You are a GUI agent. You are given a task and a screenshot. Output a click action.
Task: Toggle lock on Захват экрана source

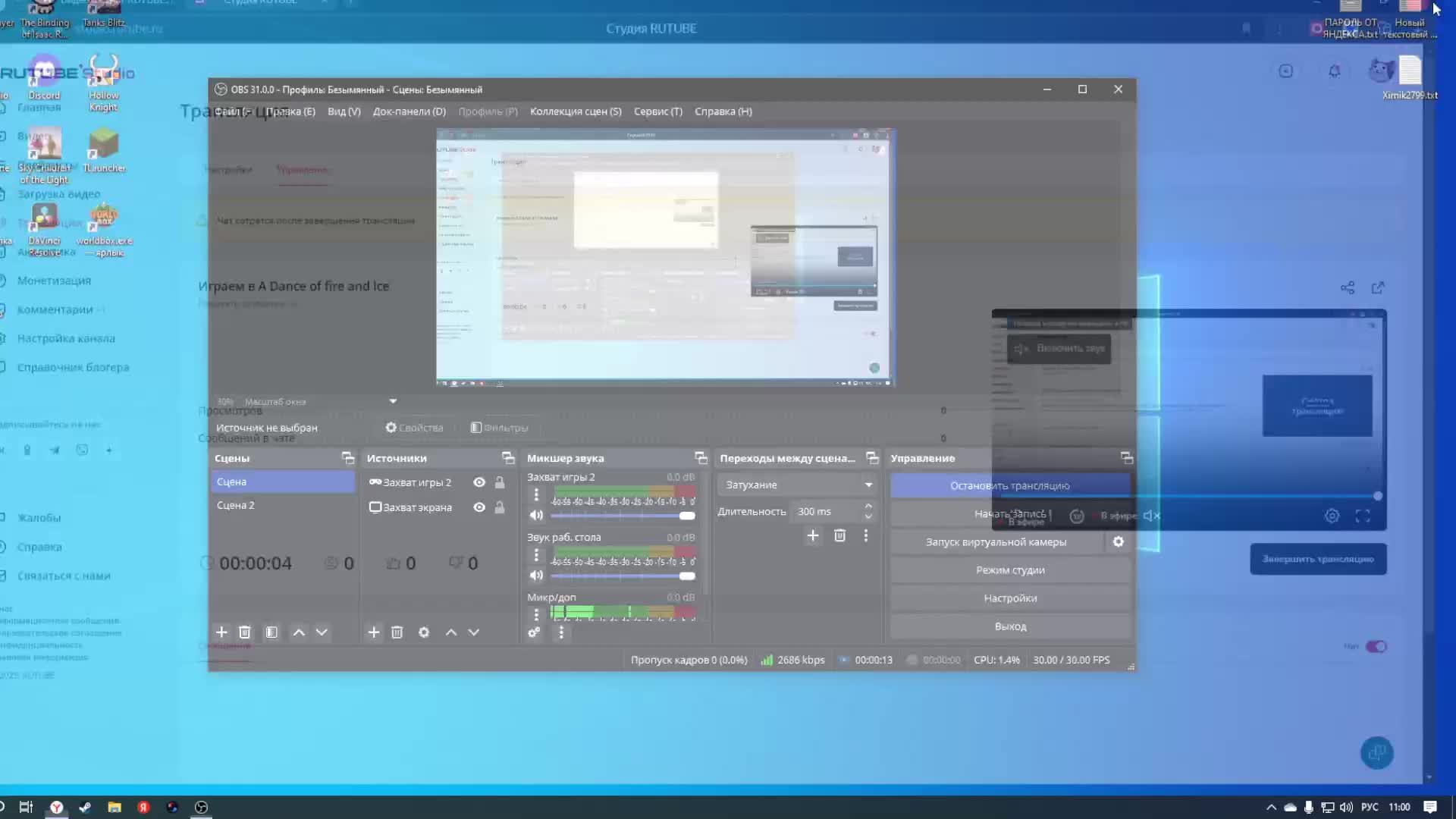coord(500,507)
